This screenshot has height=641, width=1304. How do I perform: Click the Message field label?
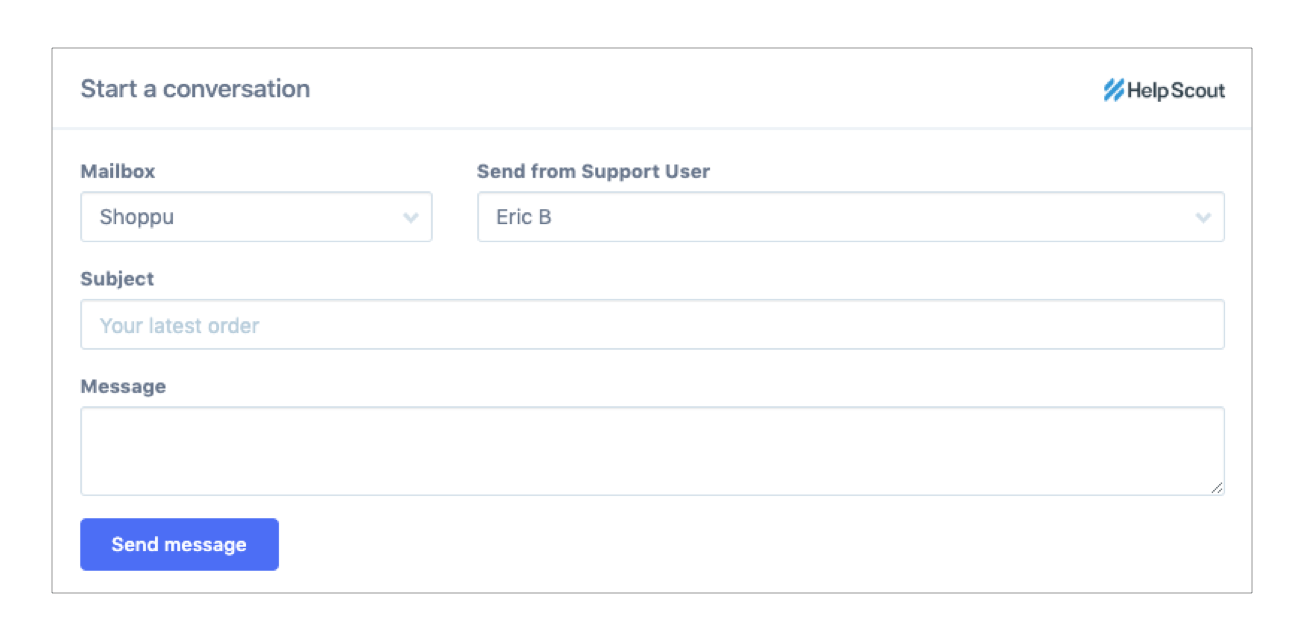[123, 386]
